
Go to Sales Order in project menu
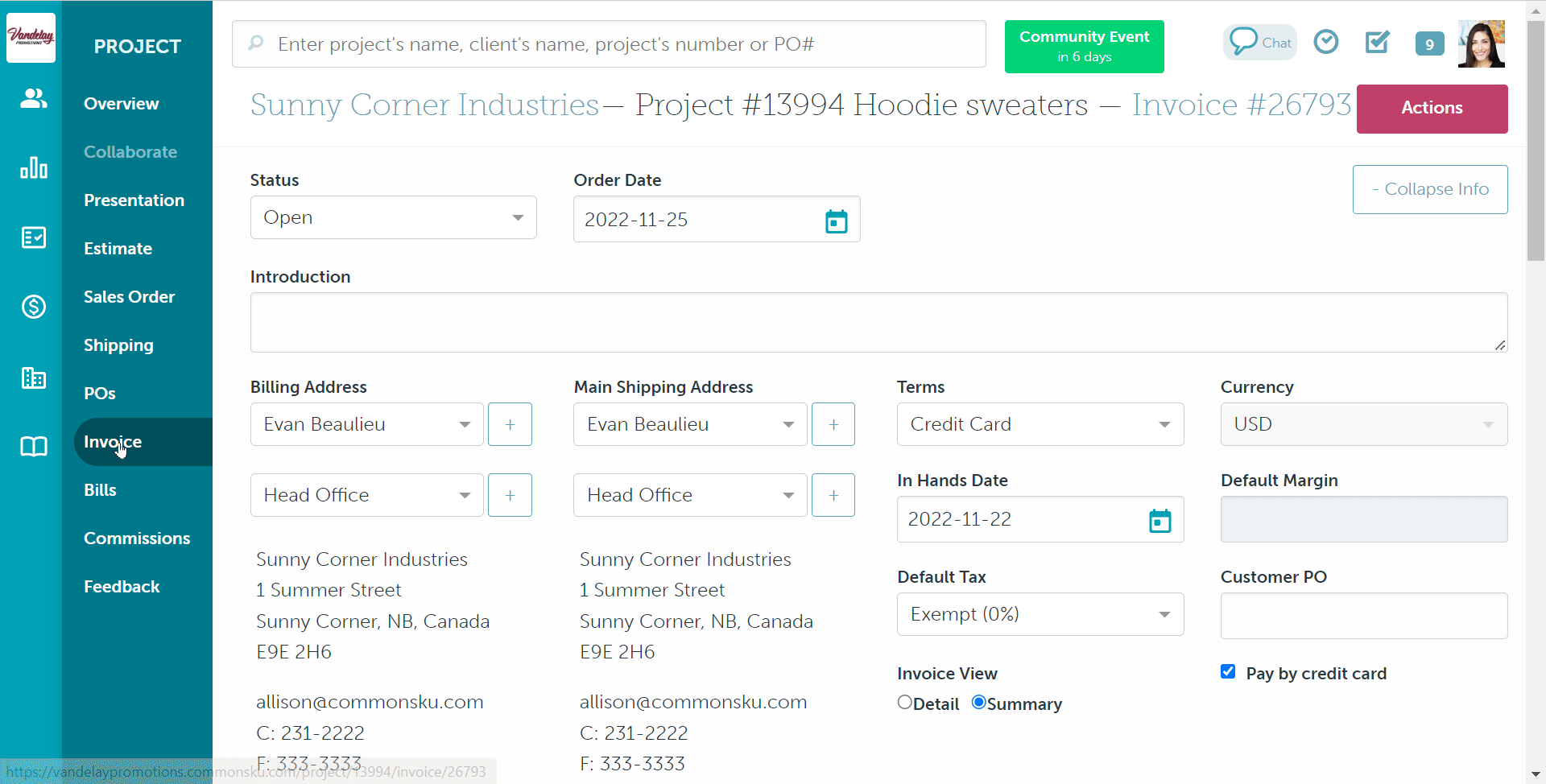click(x=129, y=297)
